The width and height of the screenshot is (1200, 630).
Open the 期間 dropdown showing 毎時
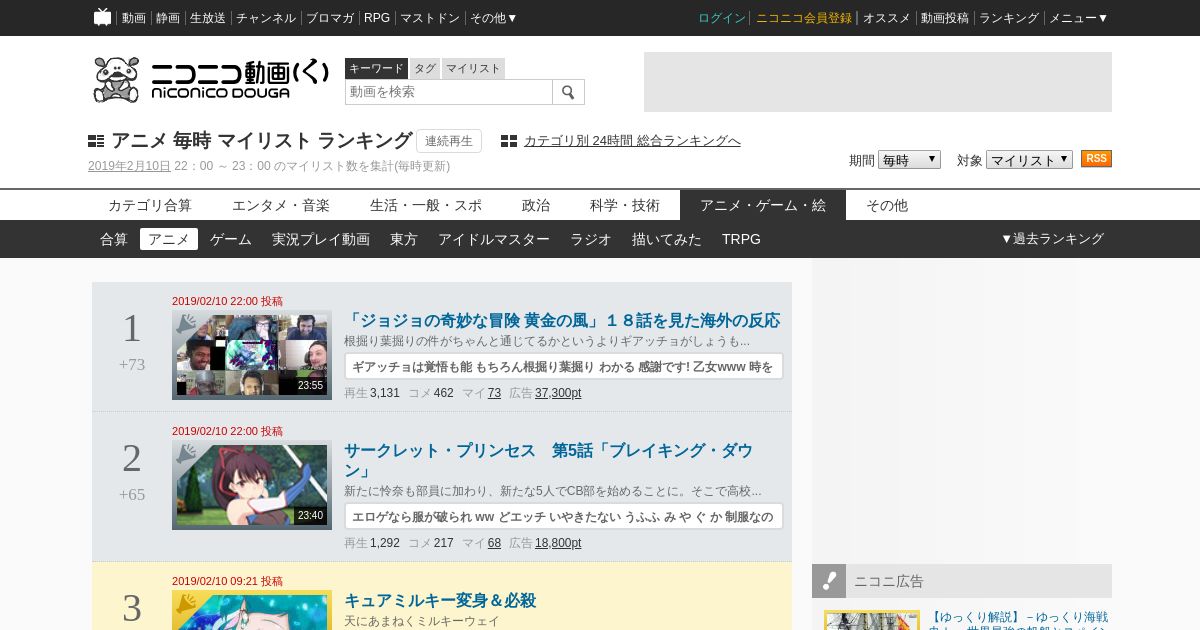point(909,160)
